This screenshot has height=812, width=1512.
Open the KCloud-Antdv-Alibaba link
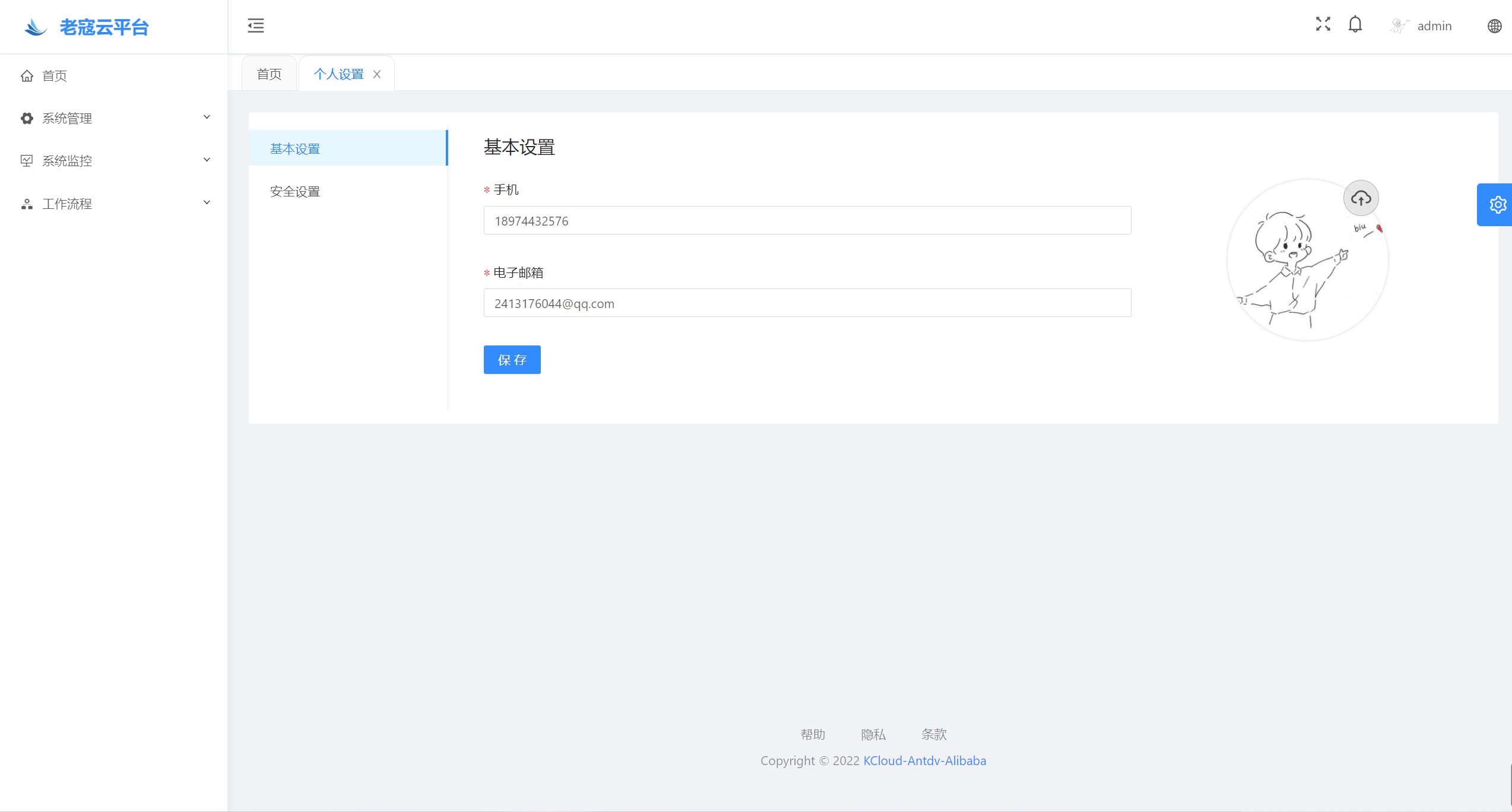pos(924,760)
